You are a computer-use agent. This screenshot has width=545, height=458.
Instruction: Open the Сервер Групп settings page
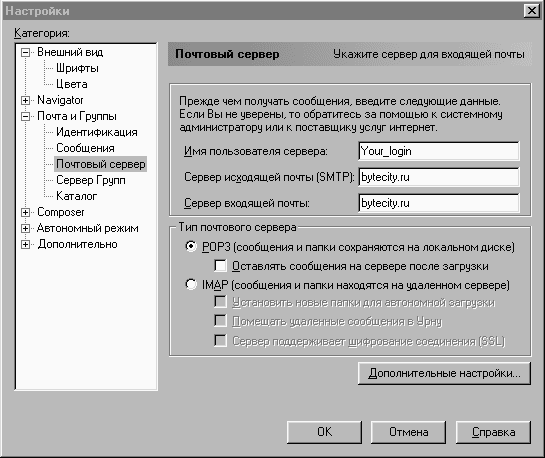pyautogui.click(x=91, y=180)
